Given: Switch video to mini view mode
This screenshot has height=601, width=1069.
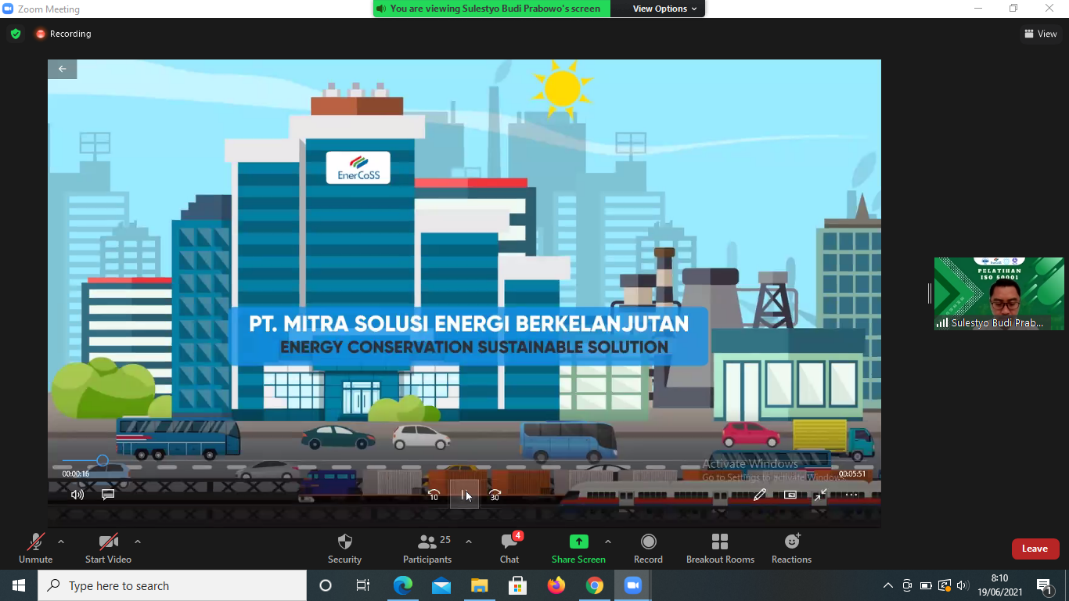Looking at the screenshot, I should pyautogui.click(x=790, y=495).
